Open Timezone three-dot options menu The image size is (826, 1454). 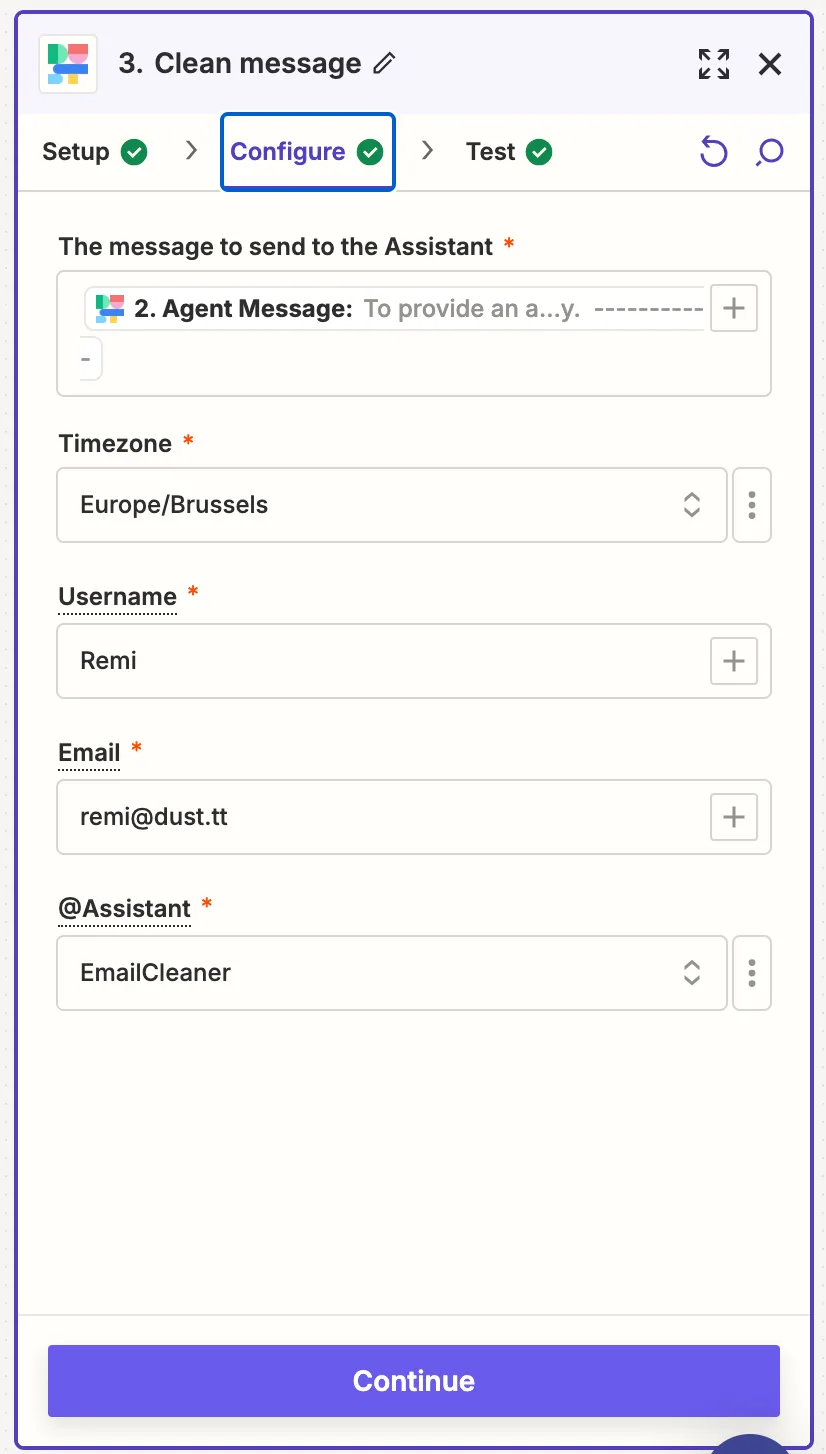click(x=752, y=505)
